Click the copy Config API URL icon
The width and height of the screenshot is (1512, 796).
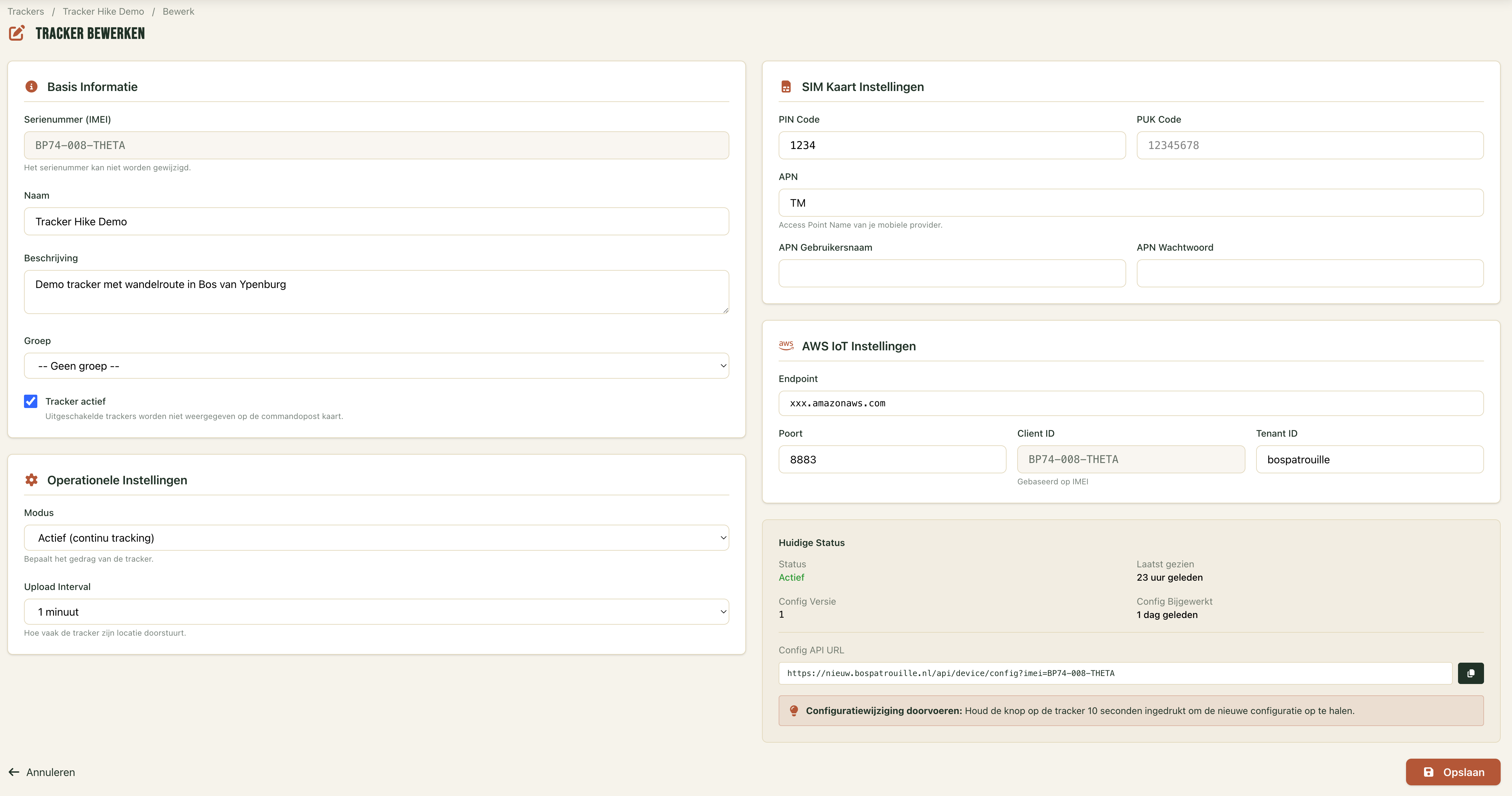(x=1470, y=673)
